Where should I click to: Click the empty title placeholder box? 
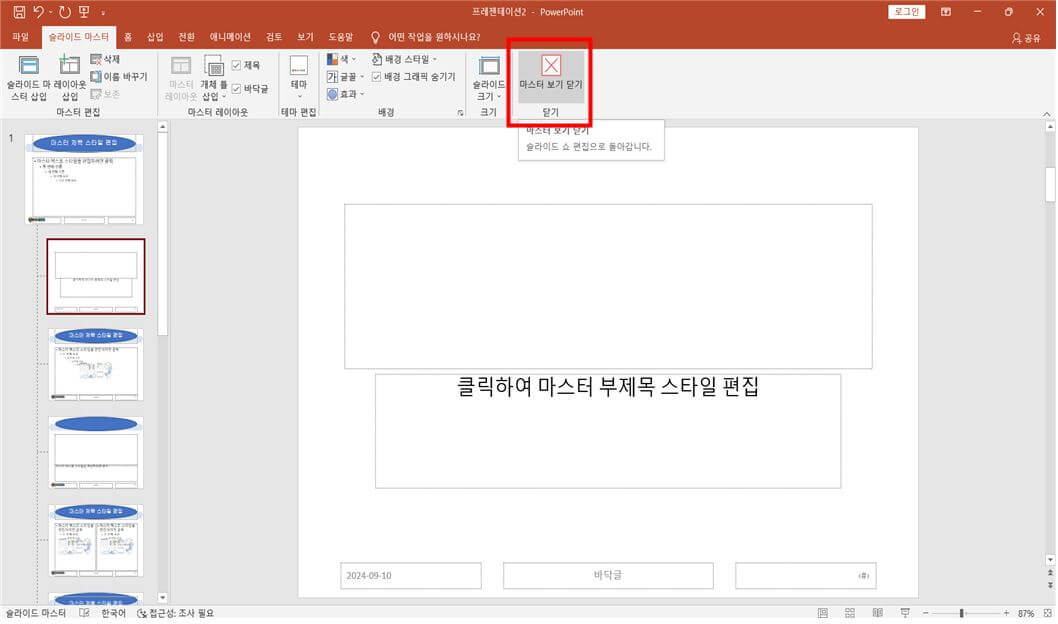point(608,286)
